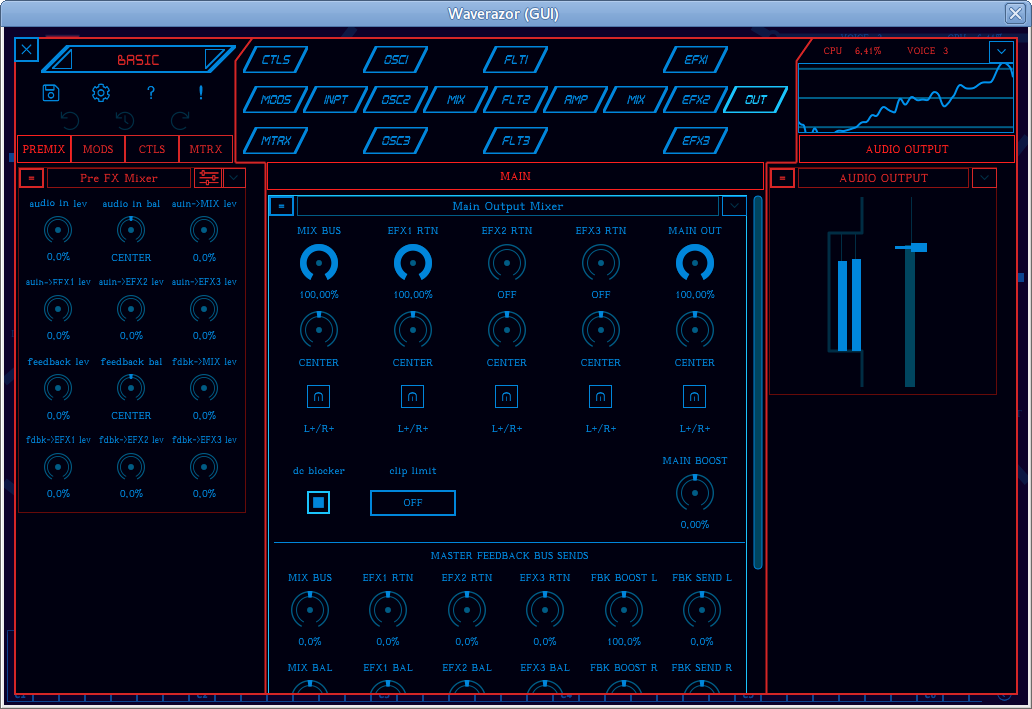
Task: Expand the Pre FX Mixer dropdown arrow
Action: coord(234,178)
